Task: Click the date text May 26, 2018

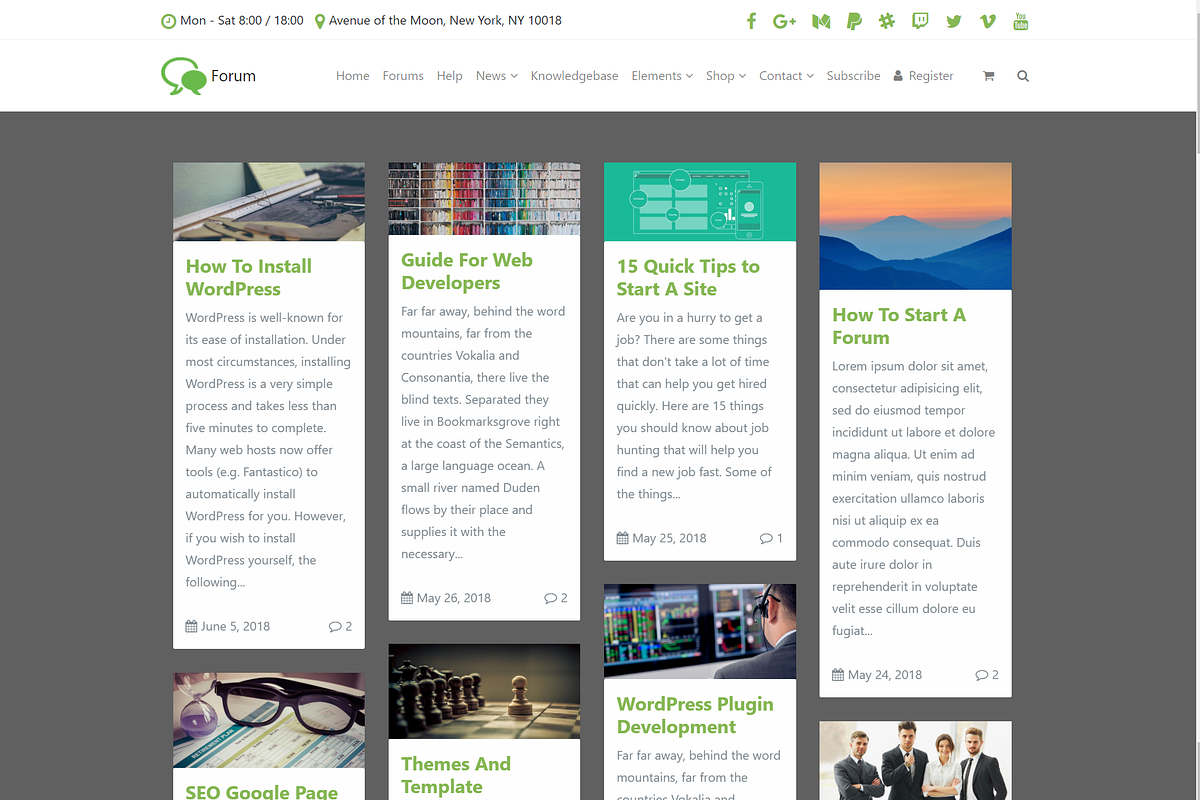Action: pos(453,598)
